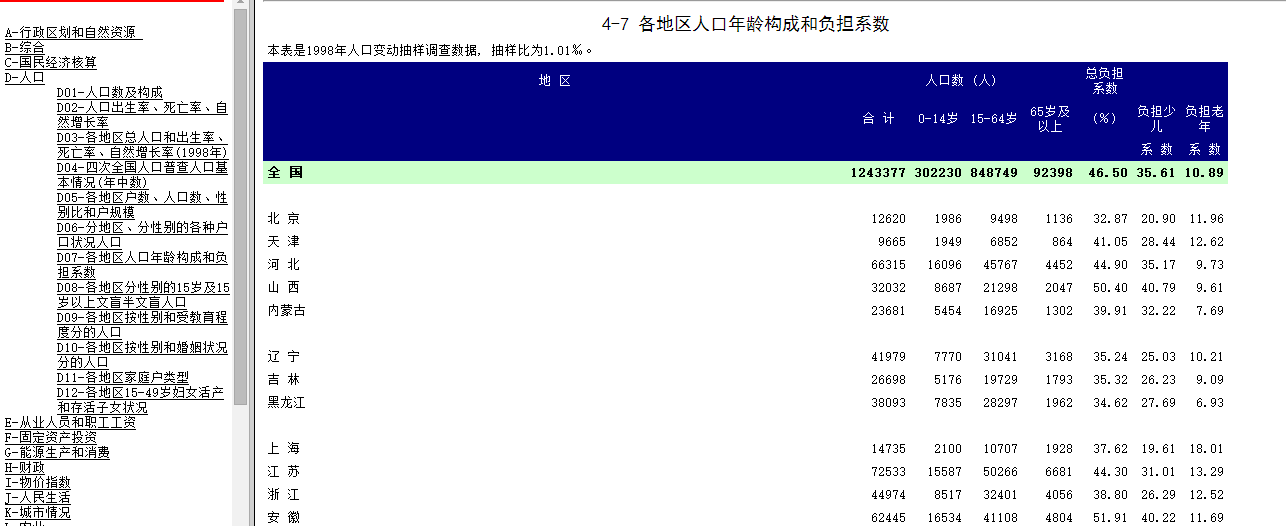Open D10-各地区按性别和婚姻状况分的人口 link

tap(142, 354)
